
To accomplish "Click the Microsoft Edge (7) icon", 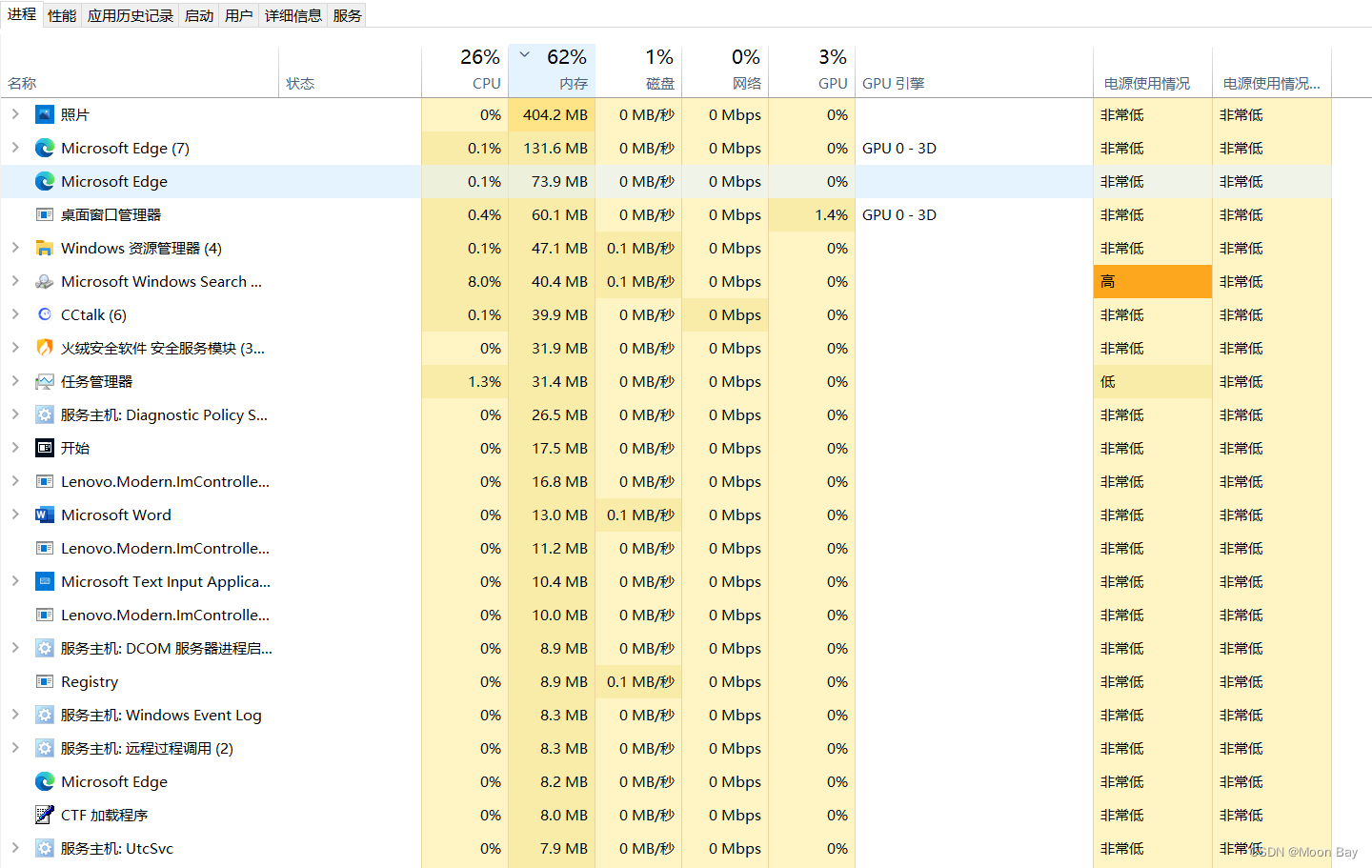I will pyautogui.click(x=44, y=148).
